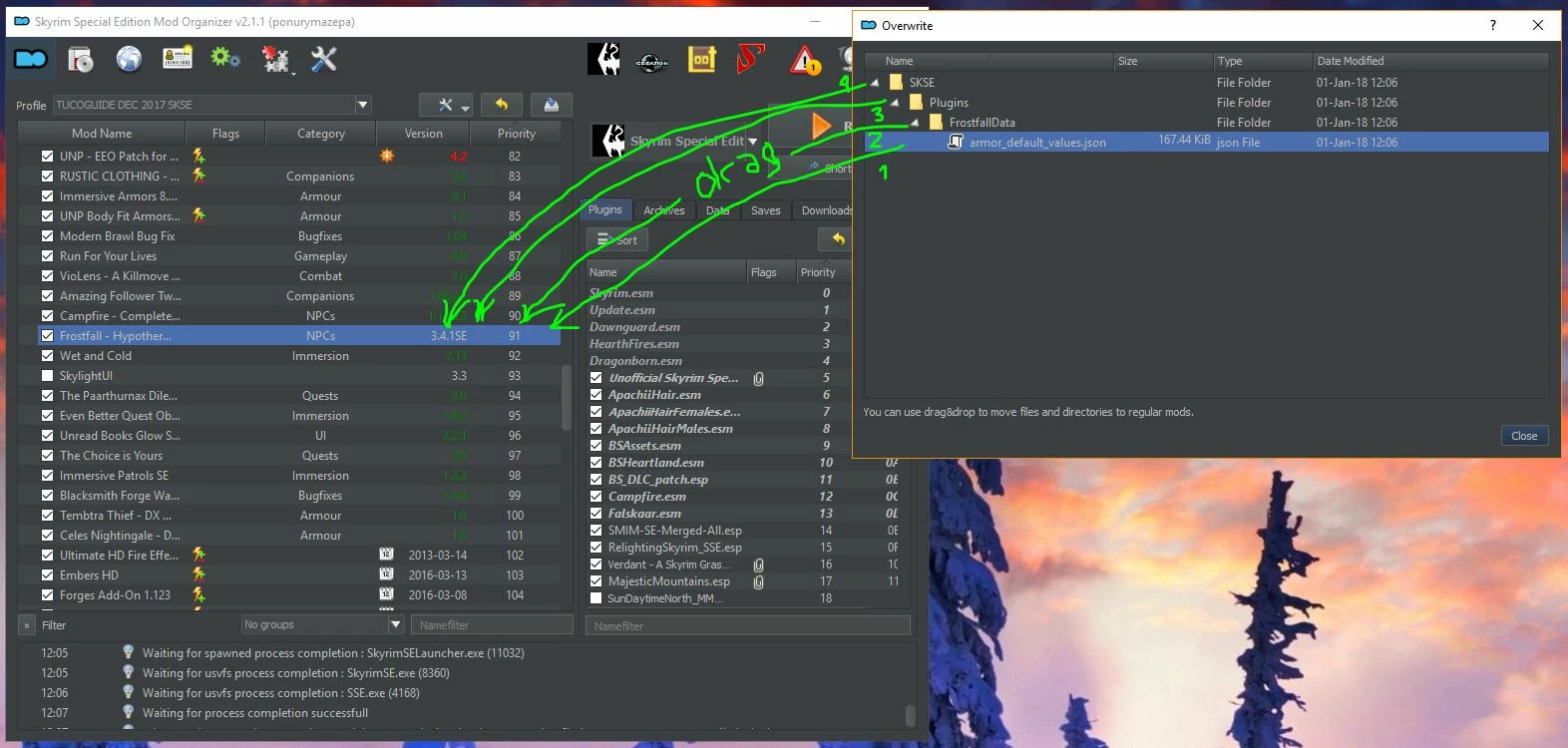Switch to the Plugins tab
This screenshot has height=748, width=1568.
pyautogui.click(x=604, y=209)
